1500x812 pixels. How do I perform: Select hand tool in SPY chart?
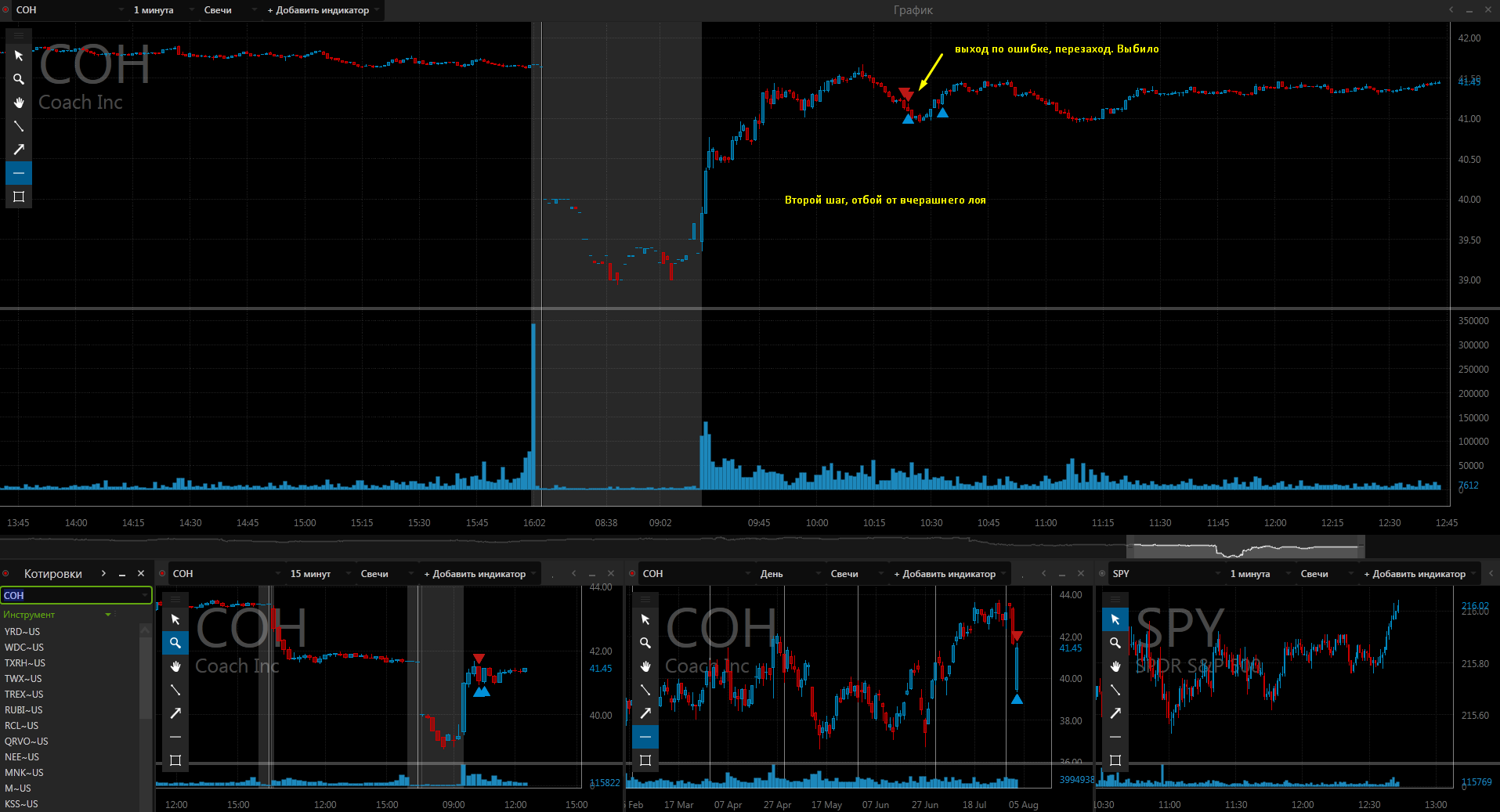(x=1115, y=666)
